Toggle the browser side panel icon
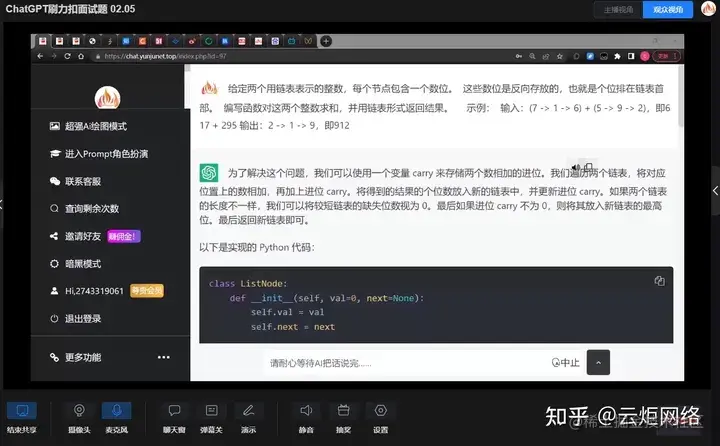 631,56
